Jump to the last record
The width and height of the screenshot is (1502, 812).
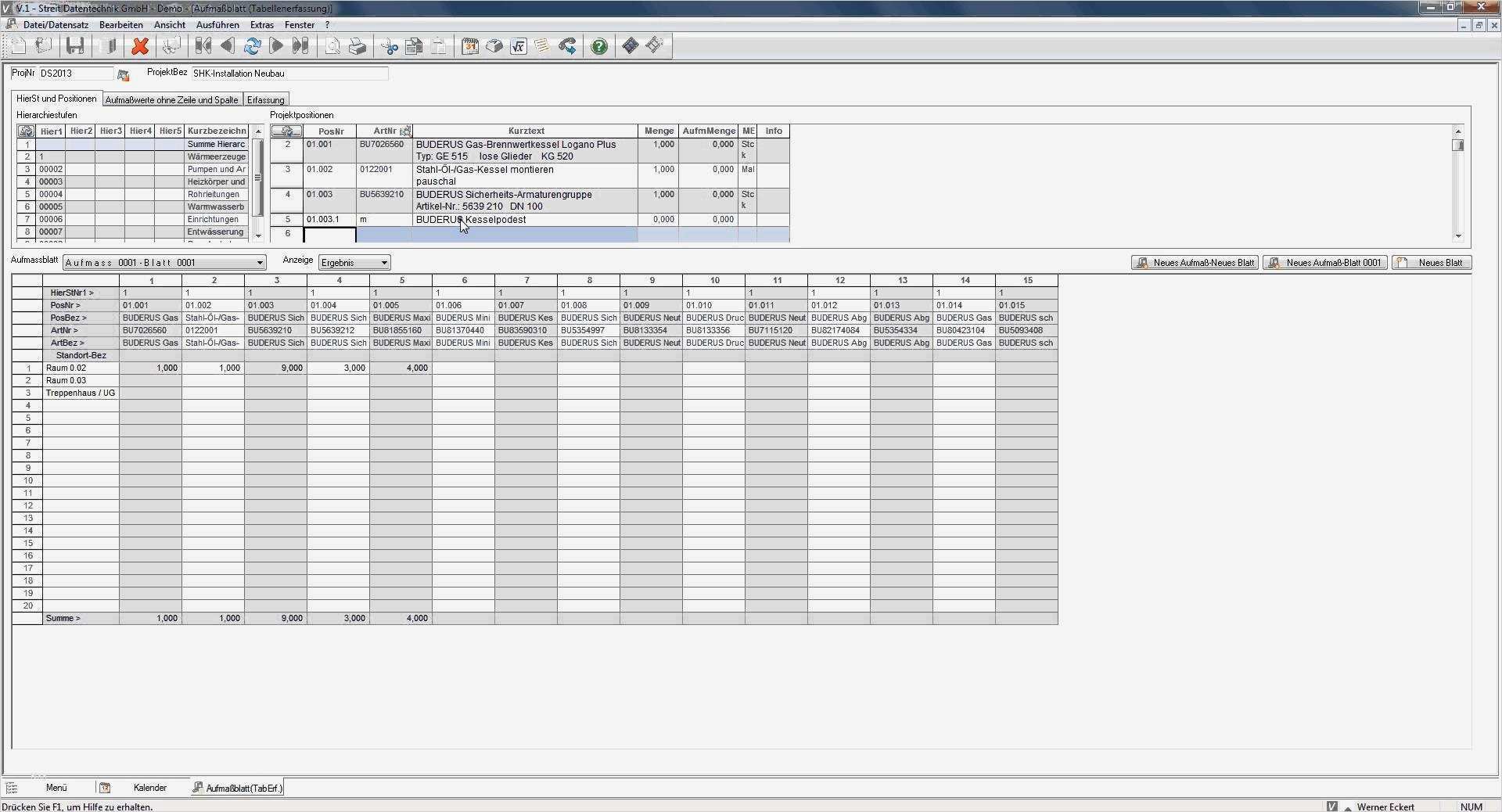click(300, 46)
